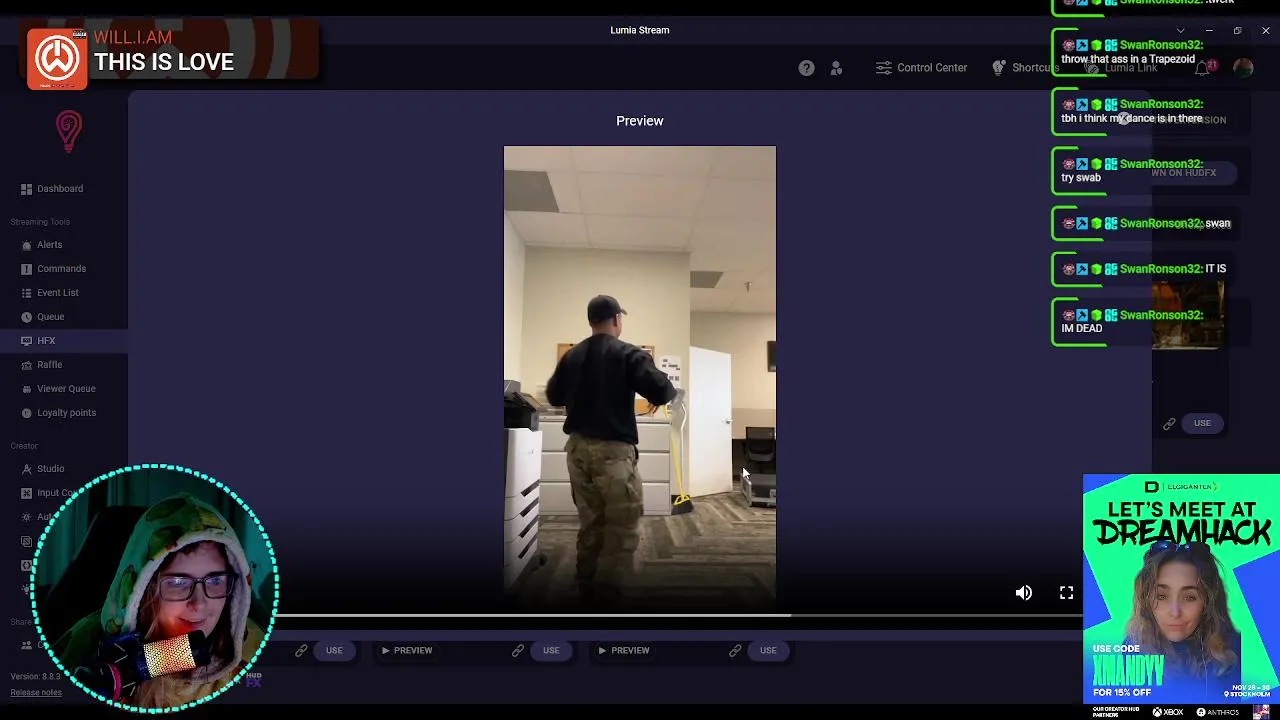Image resolution: width=1280 pixels, height=720 pixels.
Task: Open Viewer Queue in the sidebar
Action: click(x=66, y=388)
